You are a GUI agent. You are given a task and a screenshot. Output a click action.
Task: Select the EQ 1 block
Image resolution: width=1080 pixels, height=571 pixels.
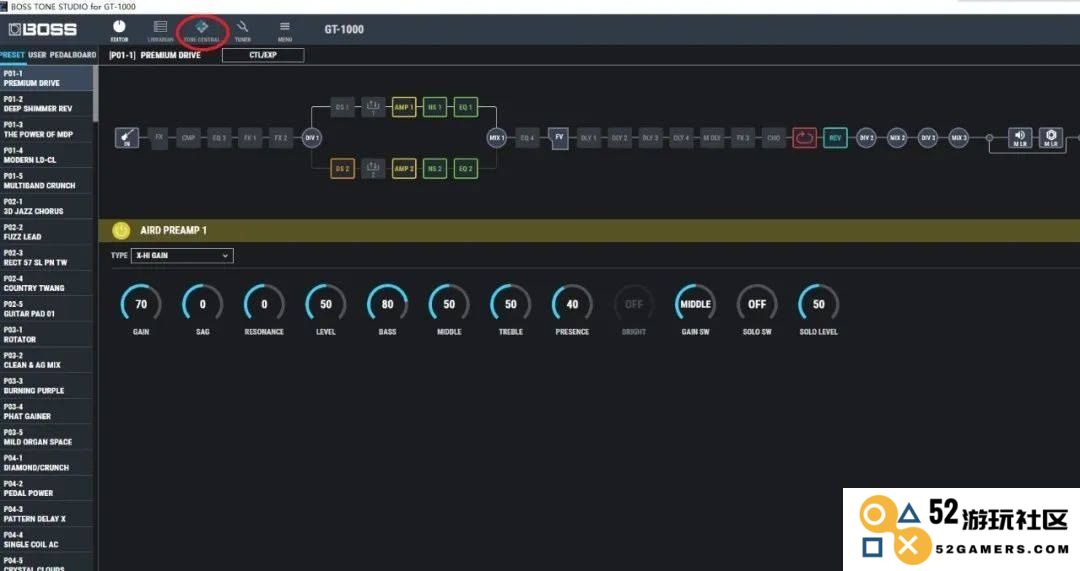point(466,107)
